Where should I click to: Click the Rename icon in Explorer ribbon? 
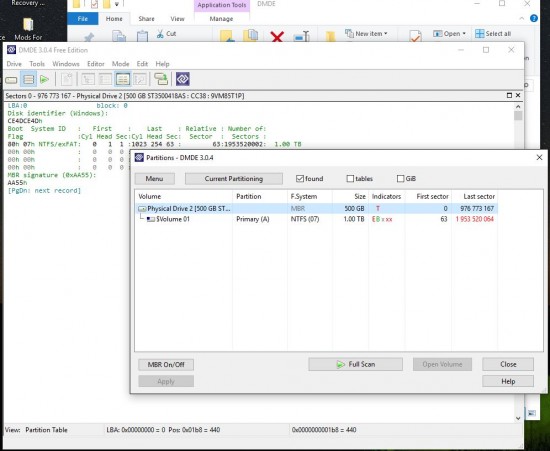pyautogui.click(x=301, y=36)
